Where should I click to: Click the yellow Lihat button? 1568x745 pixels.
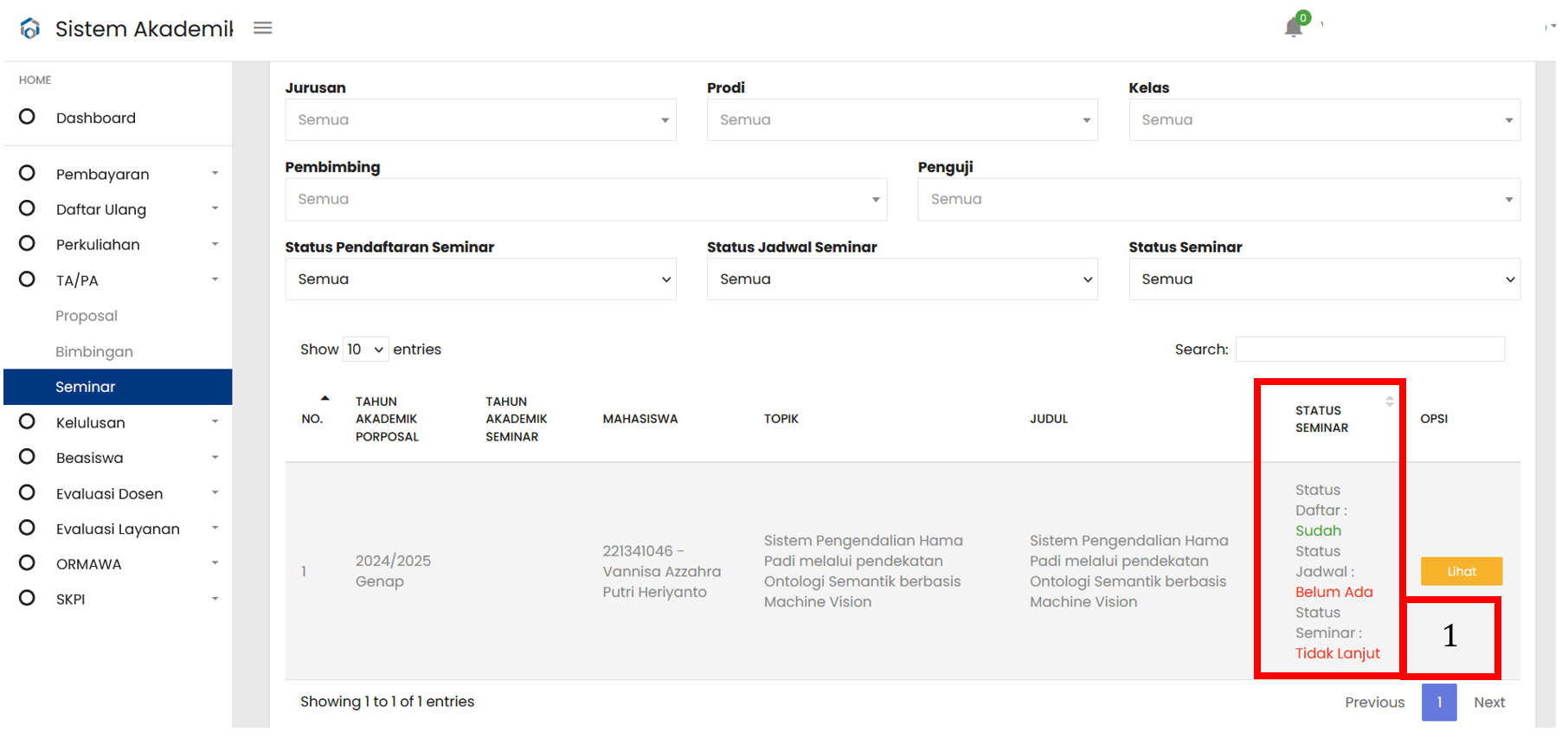[1462, 571]
